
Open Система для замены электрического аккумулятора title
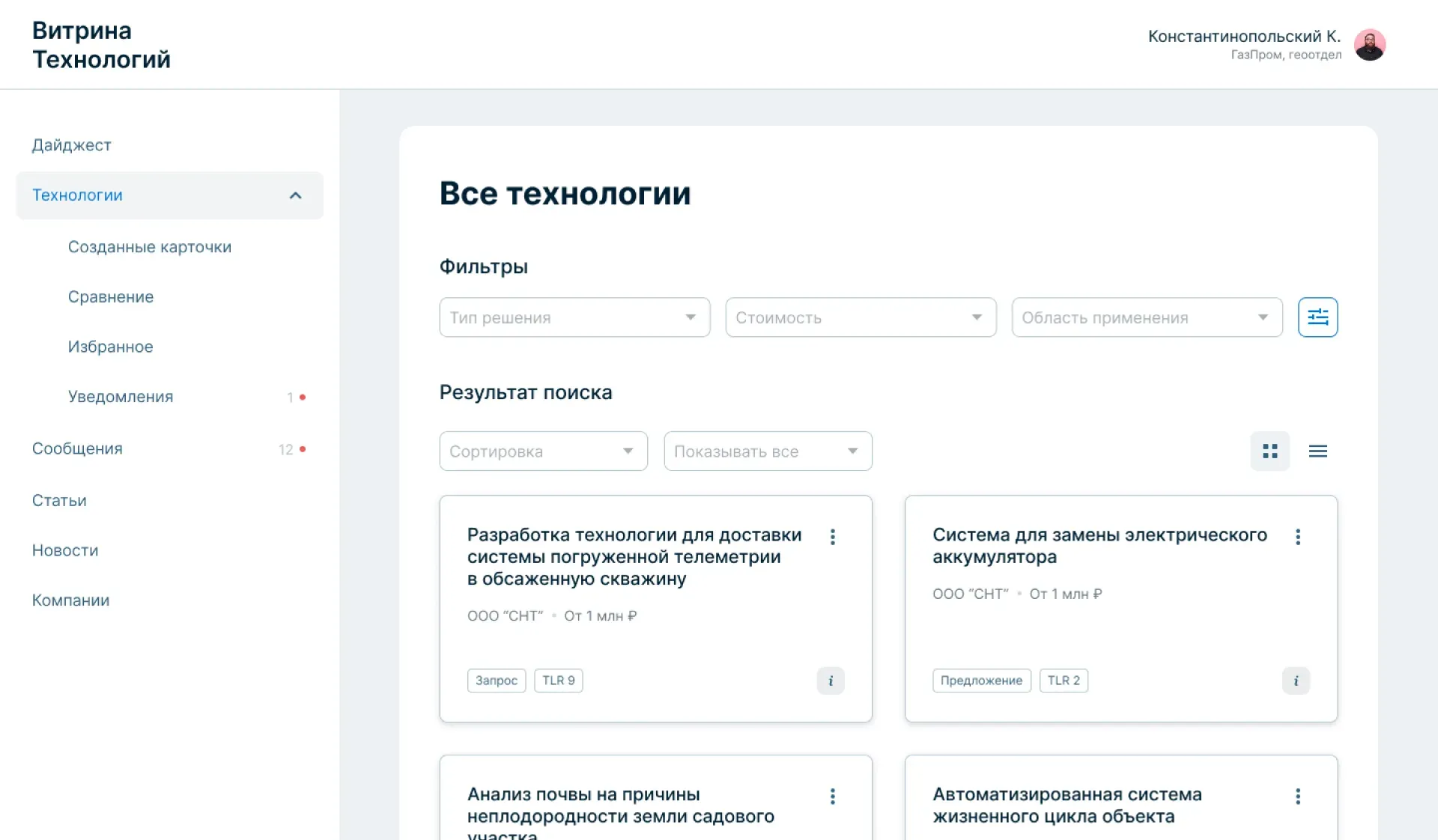(1099, 546)
